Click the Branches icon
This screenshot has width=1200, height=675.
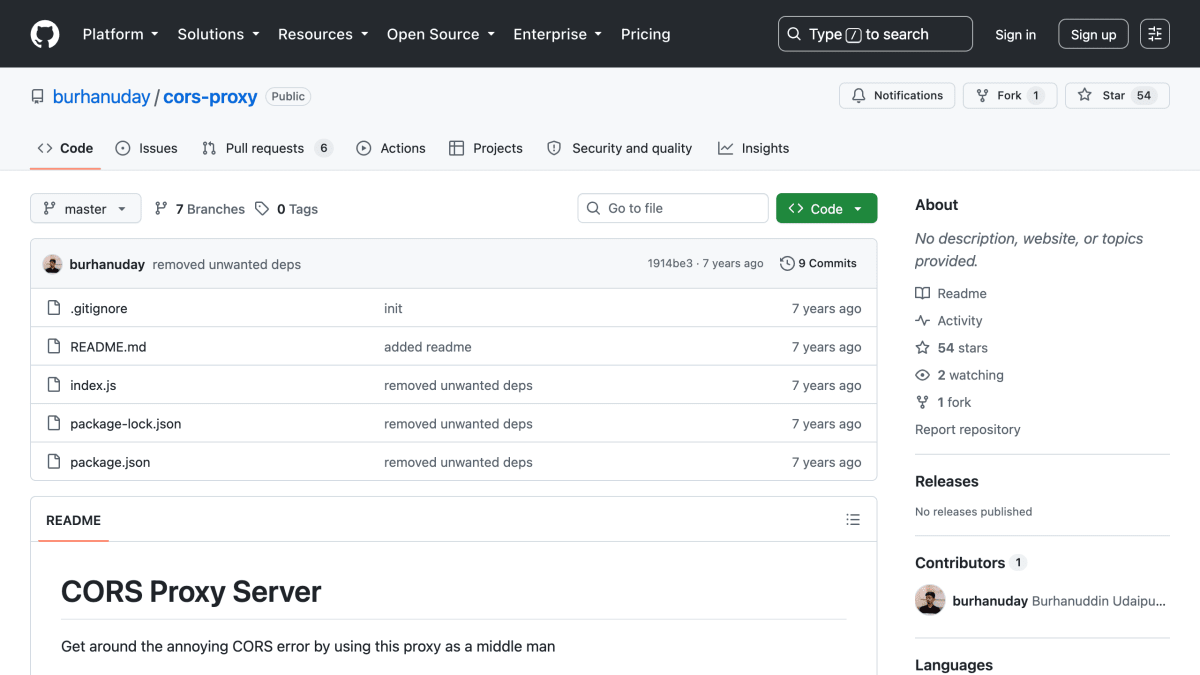click(161, 209)
